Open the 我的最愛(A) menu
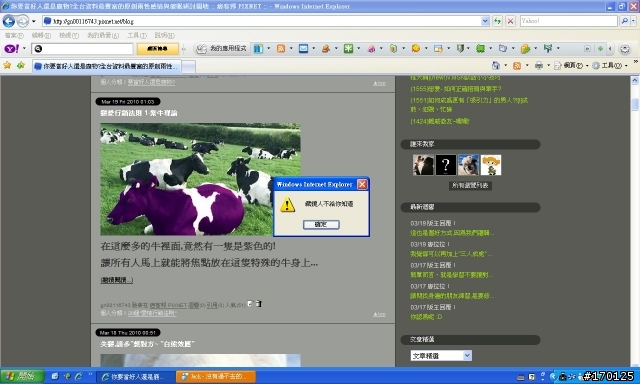The image size is (640, 384). tap(103, 36)
